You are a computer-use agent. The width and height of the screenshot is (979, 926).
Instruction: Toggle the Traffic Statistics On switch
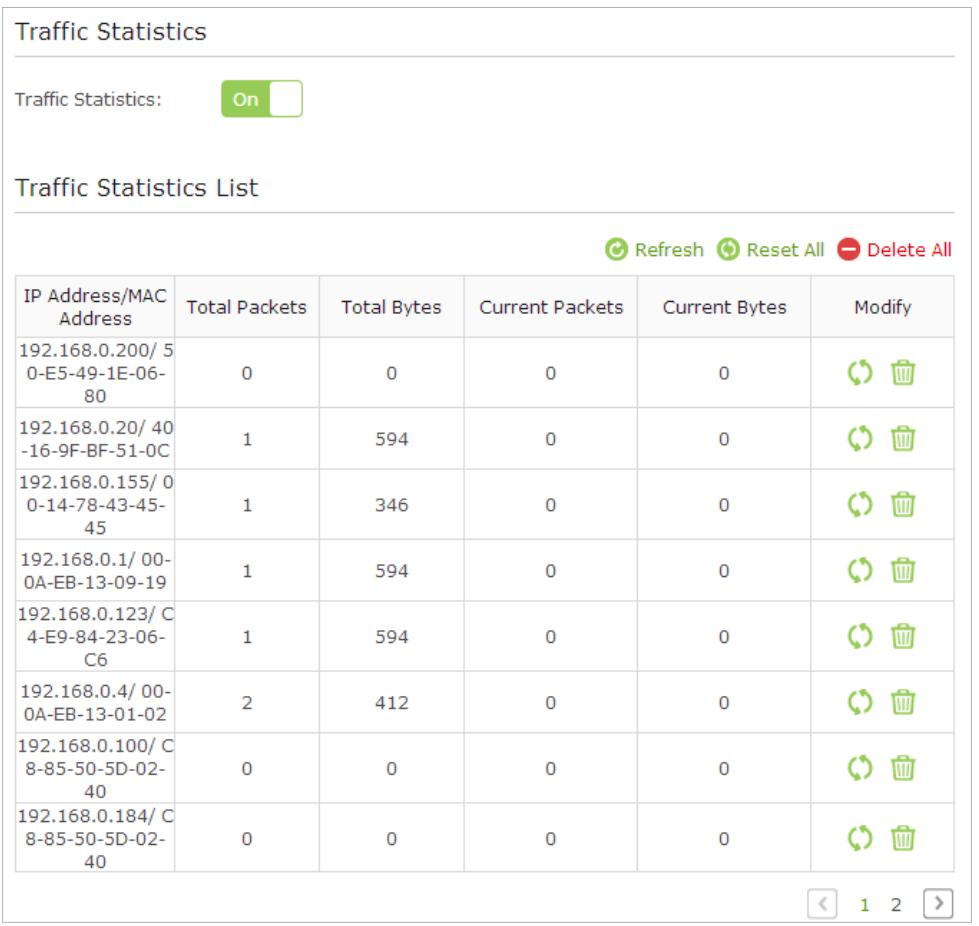click(262, 99)
